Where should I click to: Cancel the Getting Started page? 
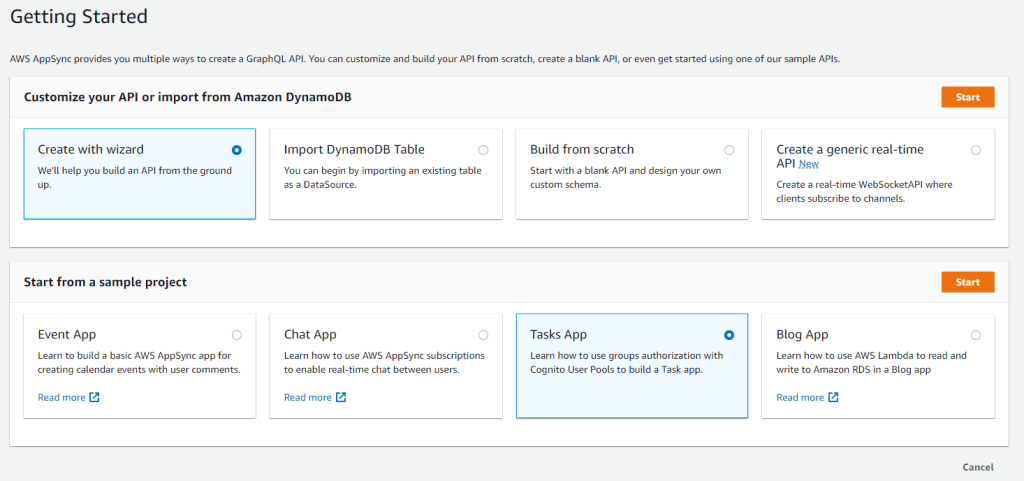pos(978,467)
